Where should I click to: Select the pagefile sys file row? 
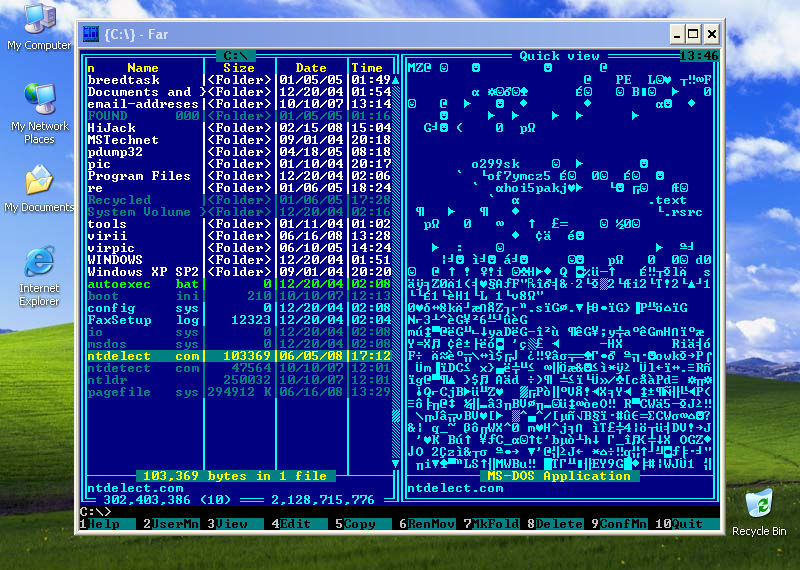(x=239, y=392)
